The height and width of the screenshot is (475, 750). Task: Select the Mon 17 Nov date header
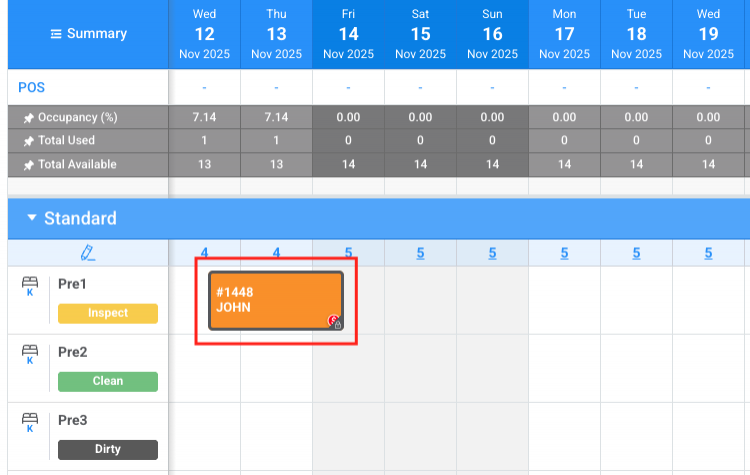564,34
